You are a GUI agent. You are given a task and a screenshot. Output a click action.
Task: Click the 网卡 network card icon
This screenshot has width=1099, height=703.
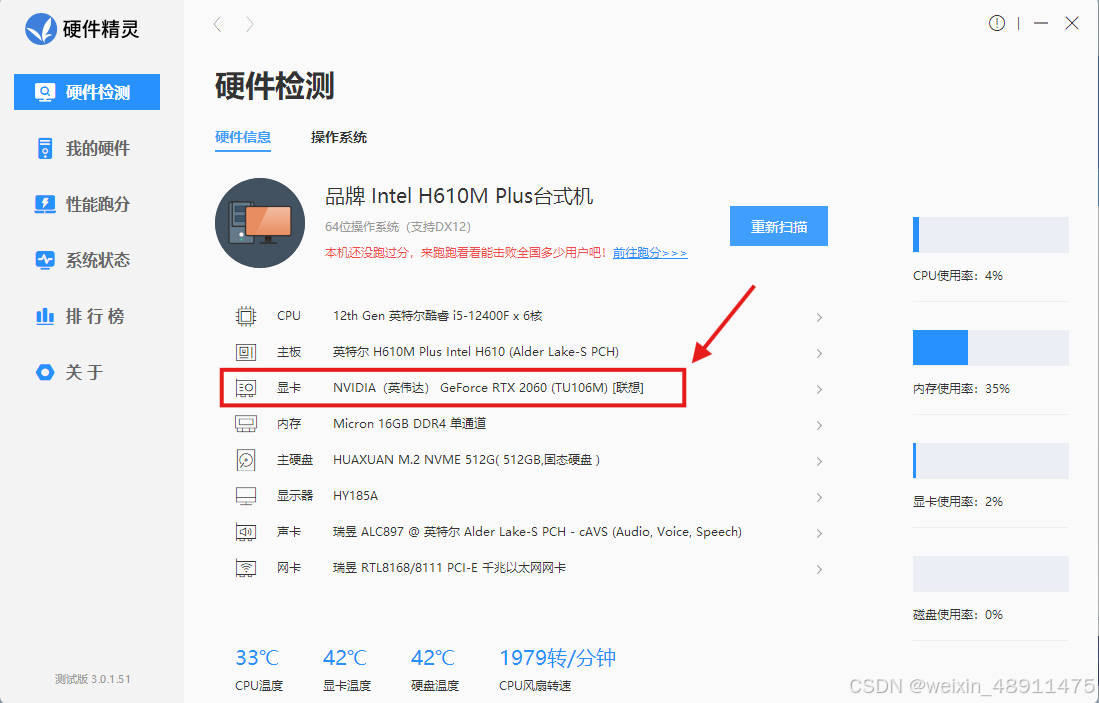click(246, 568)
